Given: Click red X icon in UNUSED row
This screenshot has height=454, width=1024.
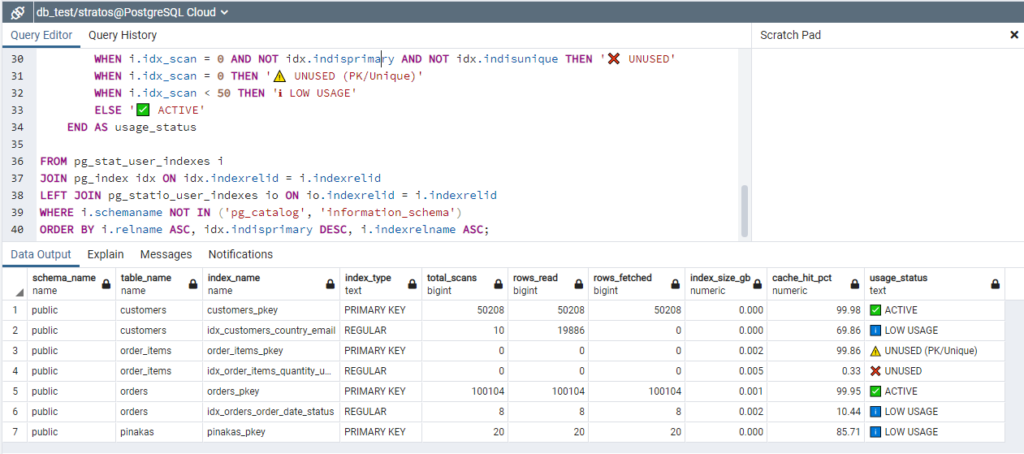Looking at the screenshot, I should click(876, 371).
